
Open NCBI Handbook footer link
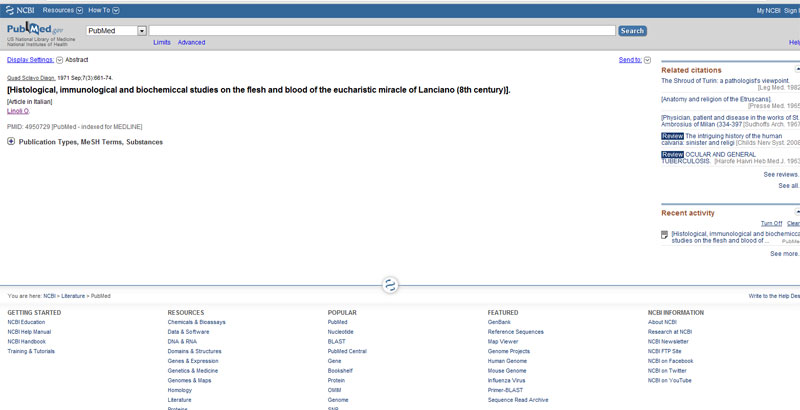[27, 342]
